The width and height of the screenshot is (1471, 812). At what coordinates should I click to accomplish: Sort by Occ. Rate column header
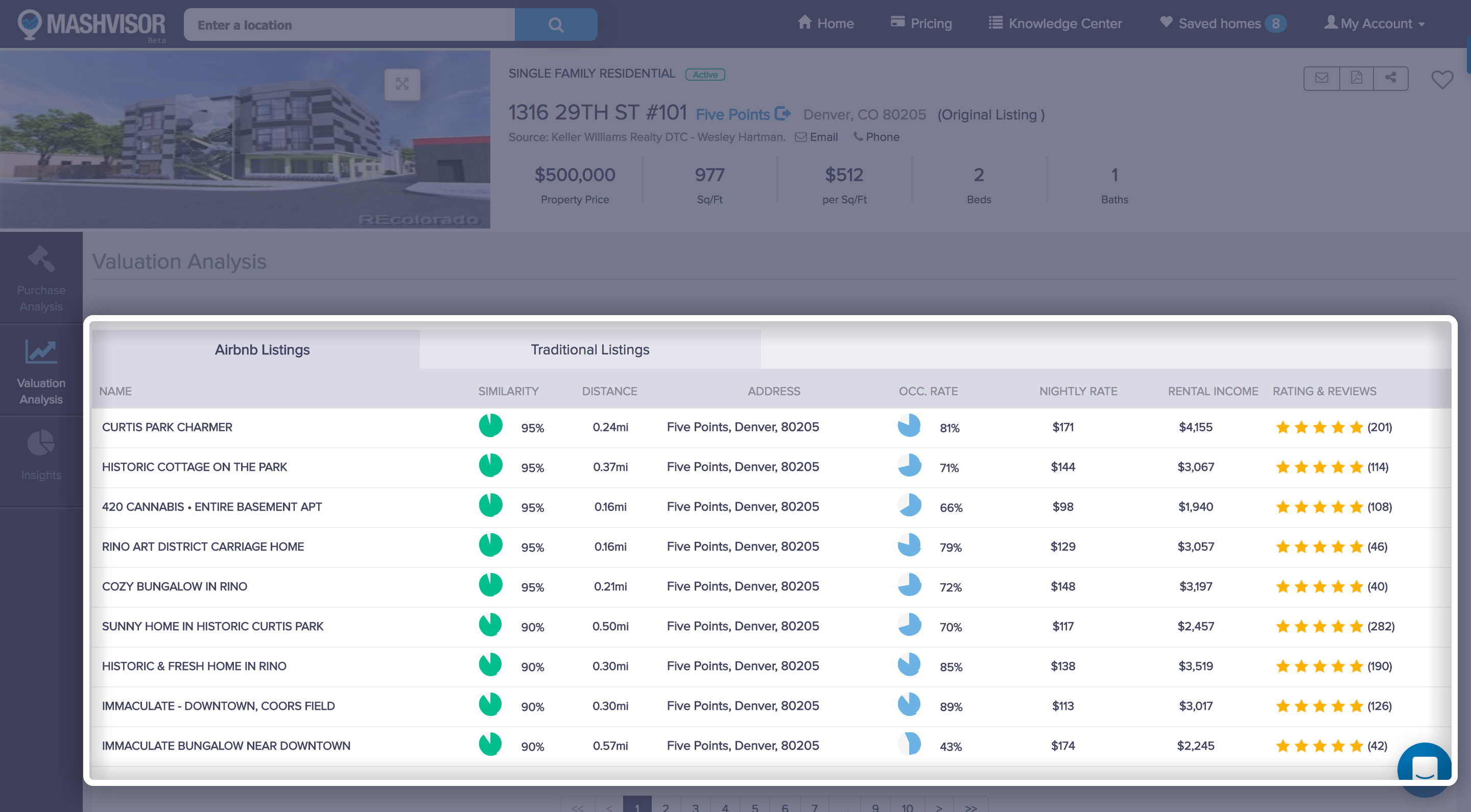pos(928,391)
